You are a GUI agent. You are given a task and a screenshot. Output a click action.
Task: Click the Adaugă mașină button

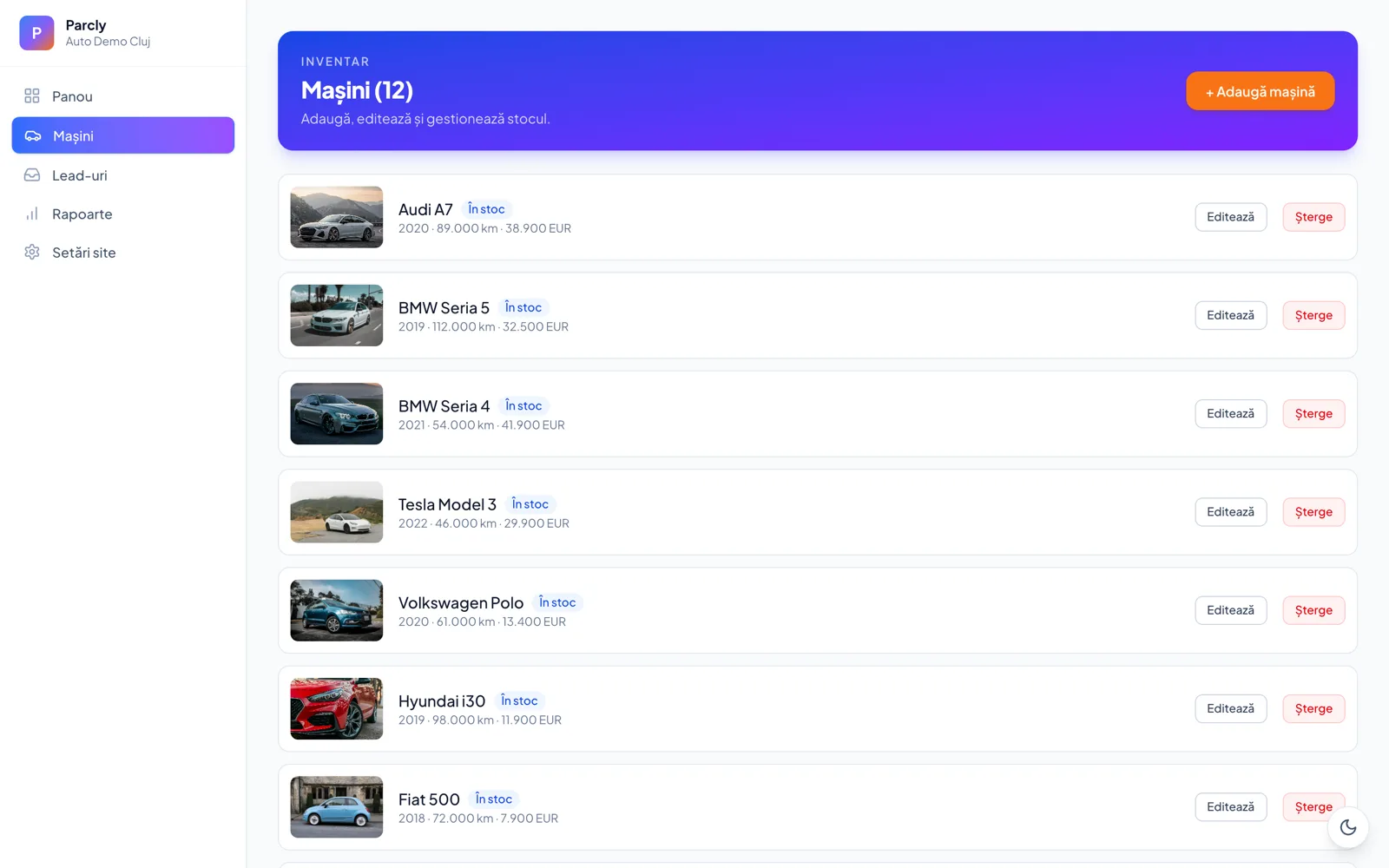coord(1261,91)
